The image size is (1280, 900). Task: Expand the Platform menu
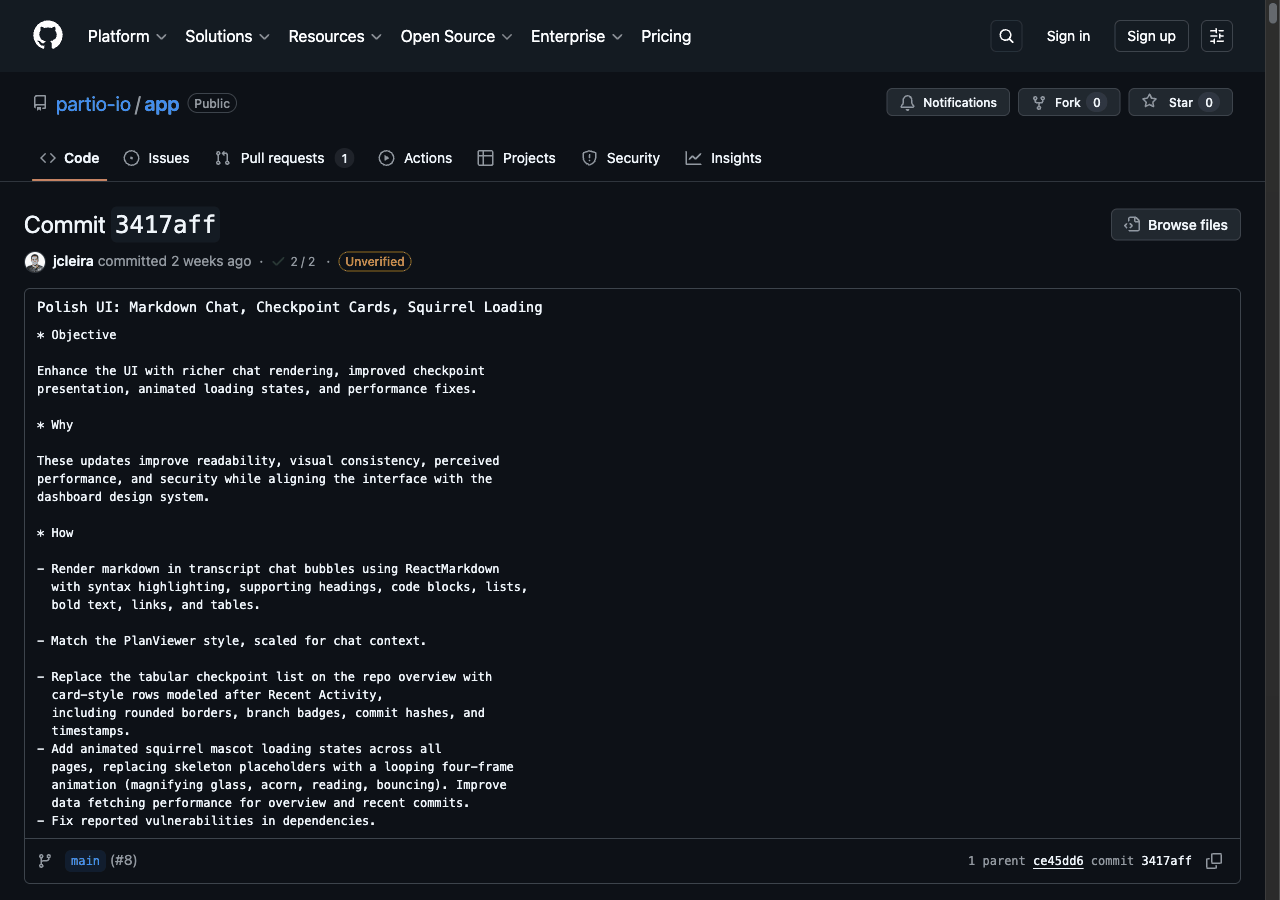pos(127,36)
